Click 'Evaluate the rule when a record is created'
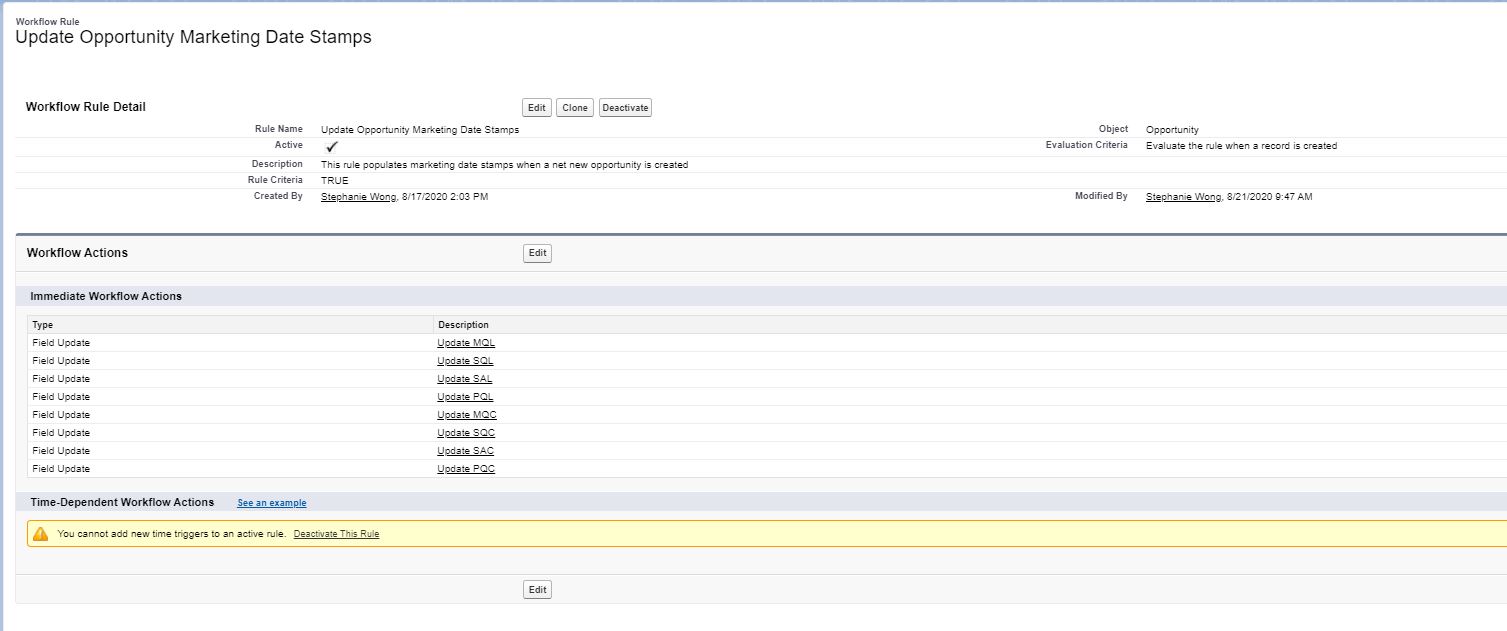The width and height of the screenshot is (1507, 631). (1241, 146)
